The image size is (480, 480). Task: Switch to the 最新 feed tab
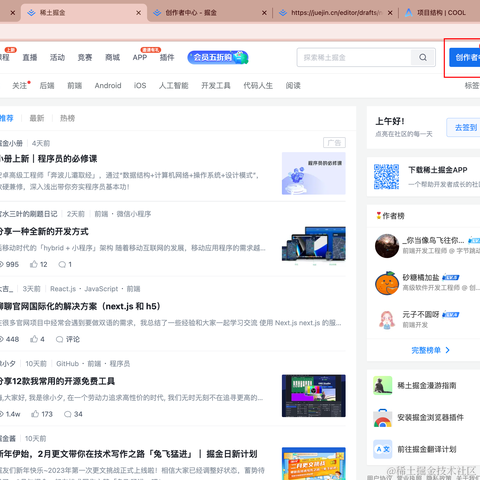pyautogui.click(x=37, y=118)
